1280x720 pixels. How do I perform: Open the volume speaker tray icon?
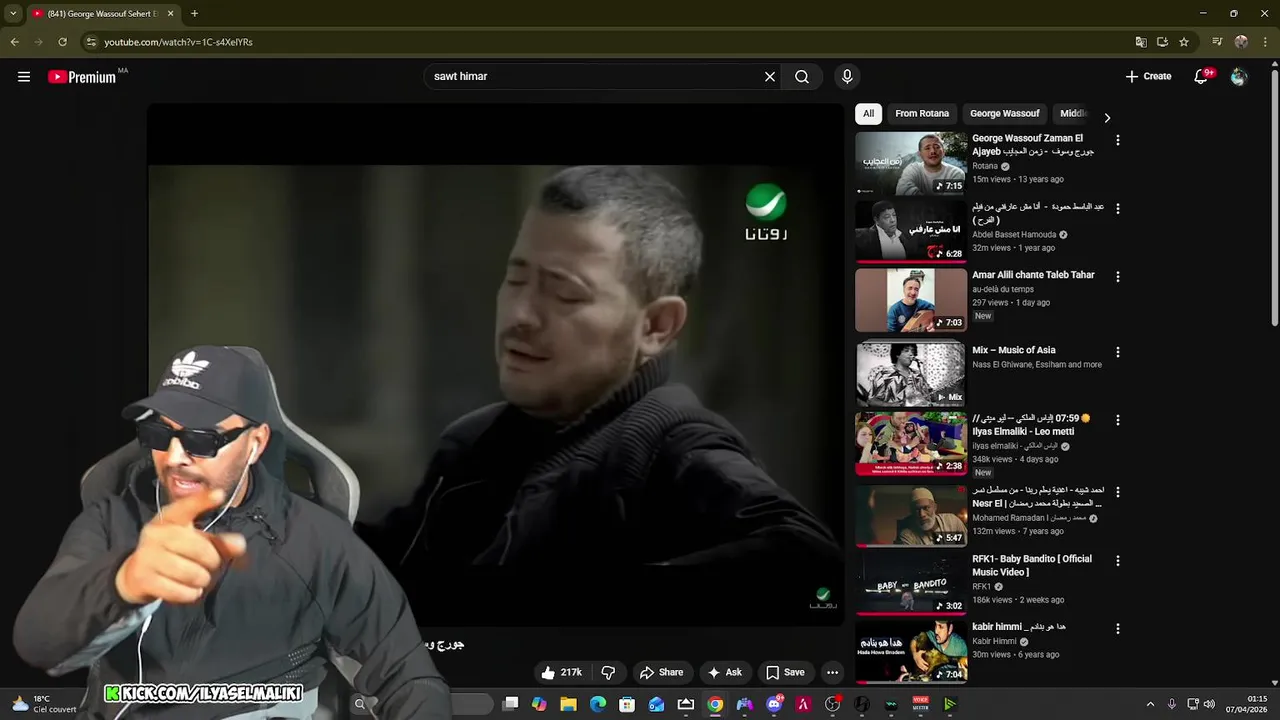pyautogui.click(x=1209, y=704)
